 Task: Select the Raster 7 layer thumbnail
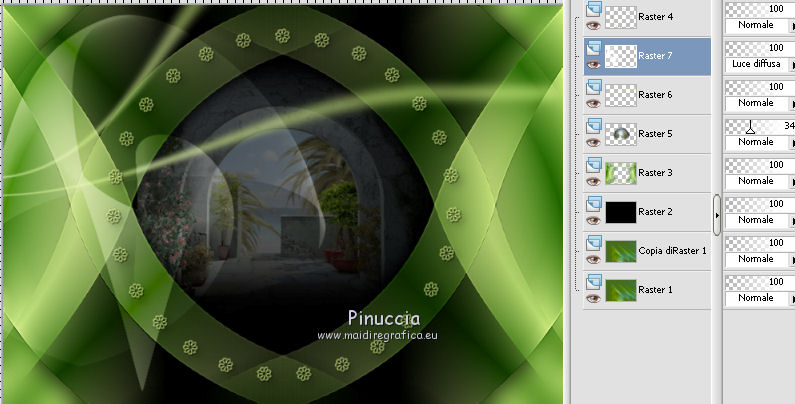(x=621, y=56)
